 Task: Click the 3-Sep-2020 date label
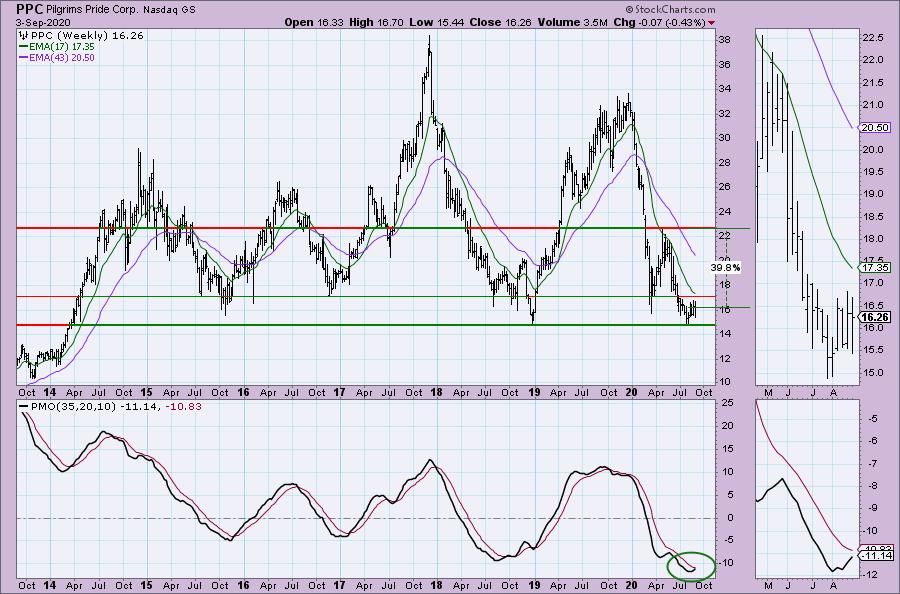(x=44, y=22)
